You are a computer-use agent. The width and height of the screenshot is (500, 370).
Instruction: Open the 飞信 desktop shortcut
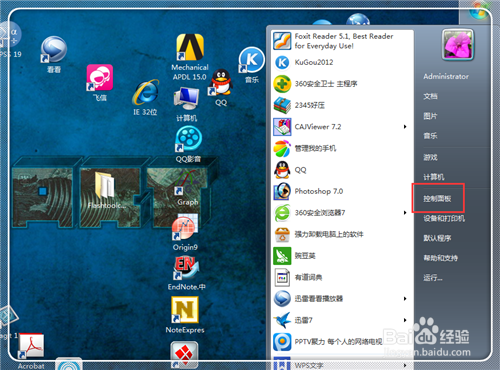point(100,83)
